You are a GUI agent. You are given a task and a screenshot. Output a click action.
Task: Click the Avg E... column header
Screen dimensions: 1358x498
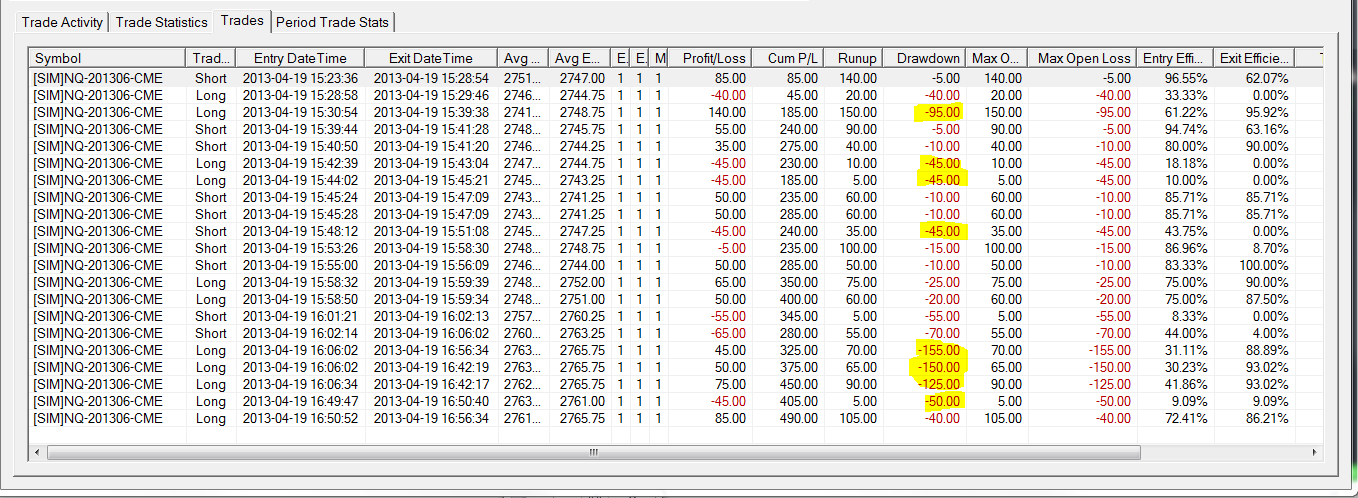tap(580, 58)
